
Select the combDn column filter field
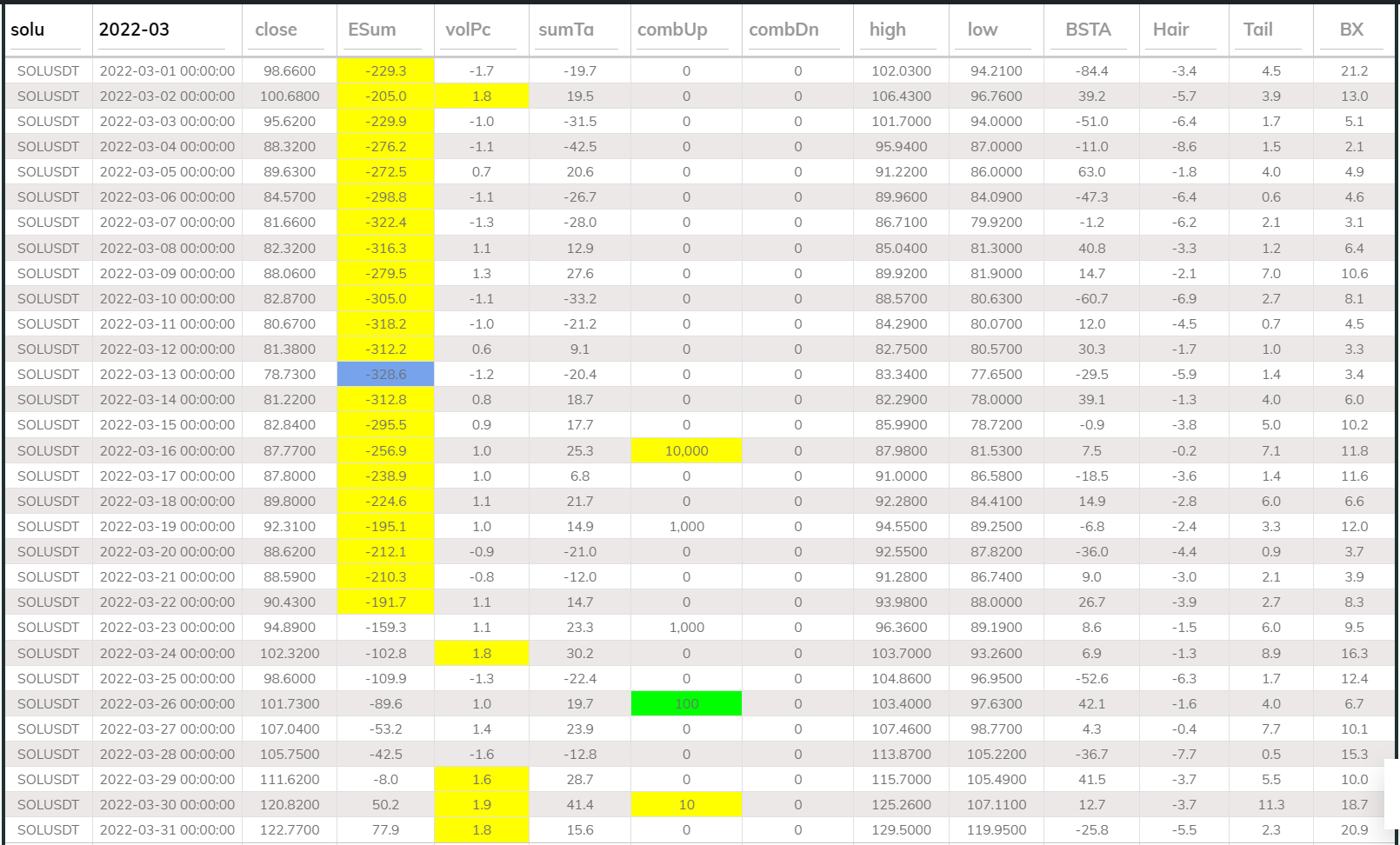point(797,30)
